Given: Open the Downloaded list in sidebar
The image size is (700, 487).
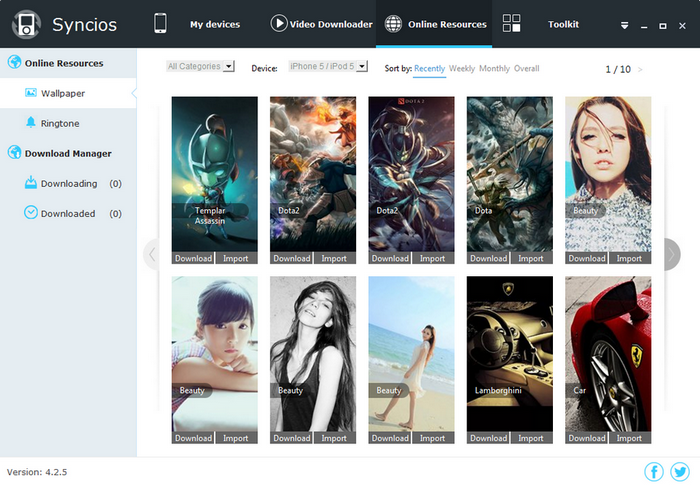Looking at the screenshot, I should [x=68, y=213].
